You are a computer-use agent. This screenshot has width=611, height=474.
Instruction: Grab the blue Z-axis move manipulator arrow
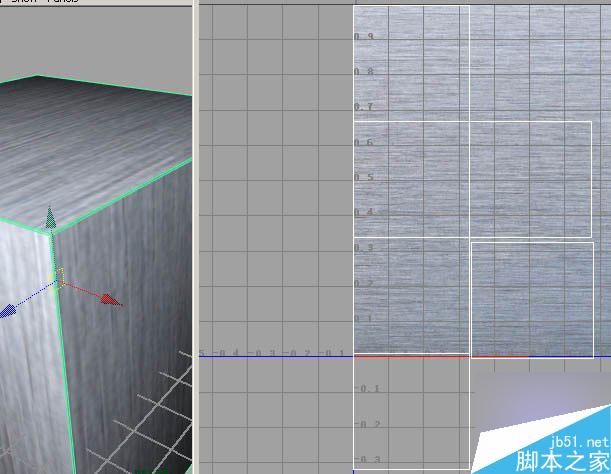click(x=7, y=311)
